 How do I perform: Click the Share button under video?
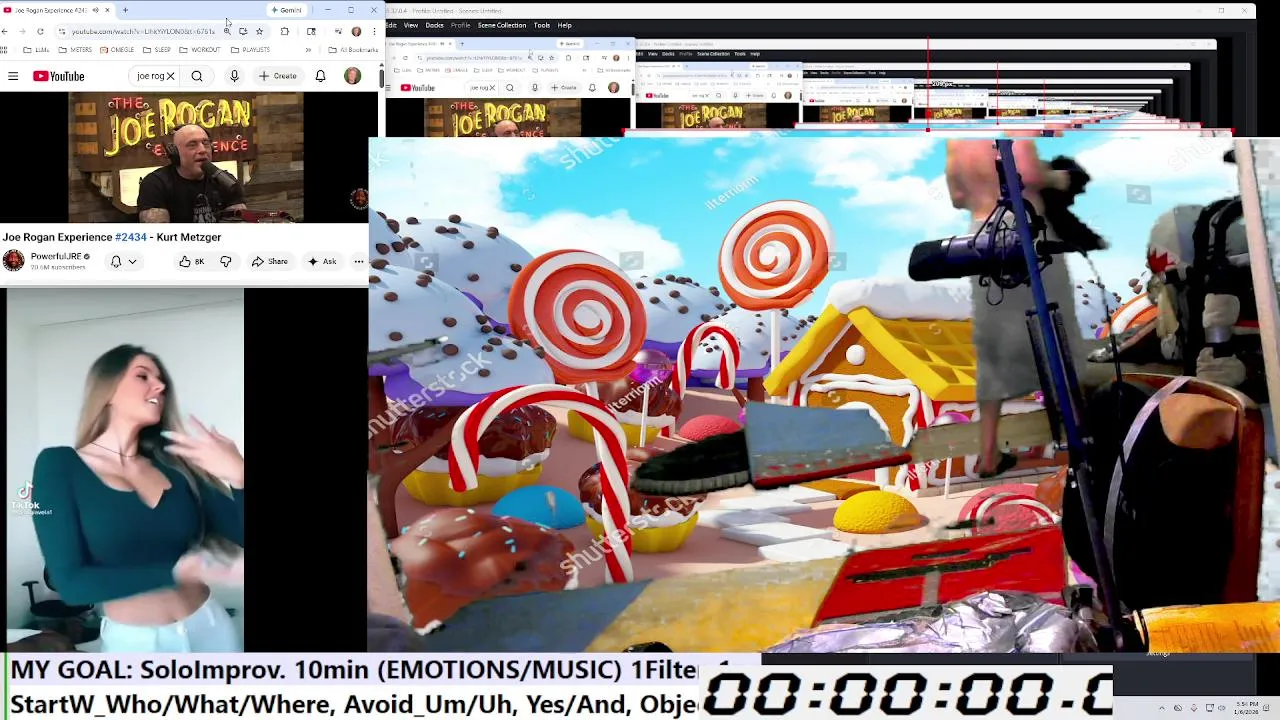point(270,261)
